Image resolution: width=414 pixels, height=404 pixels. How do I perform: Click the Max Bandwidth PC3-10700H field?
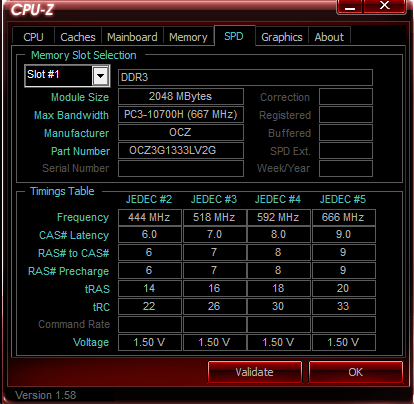(x=181, y=115)
